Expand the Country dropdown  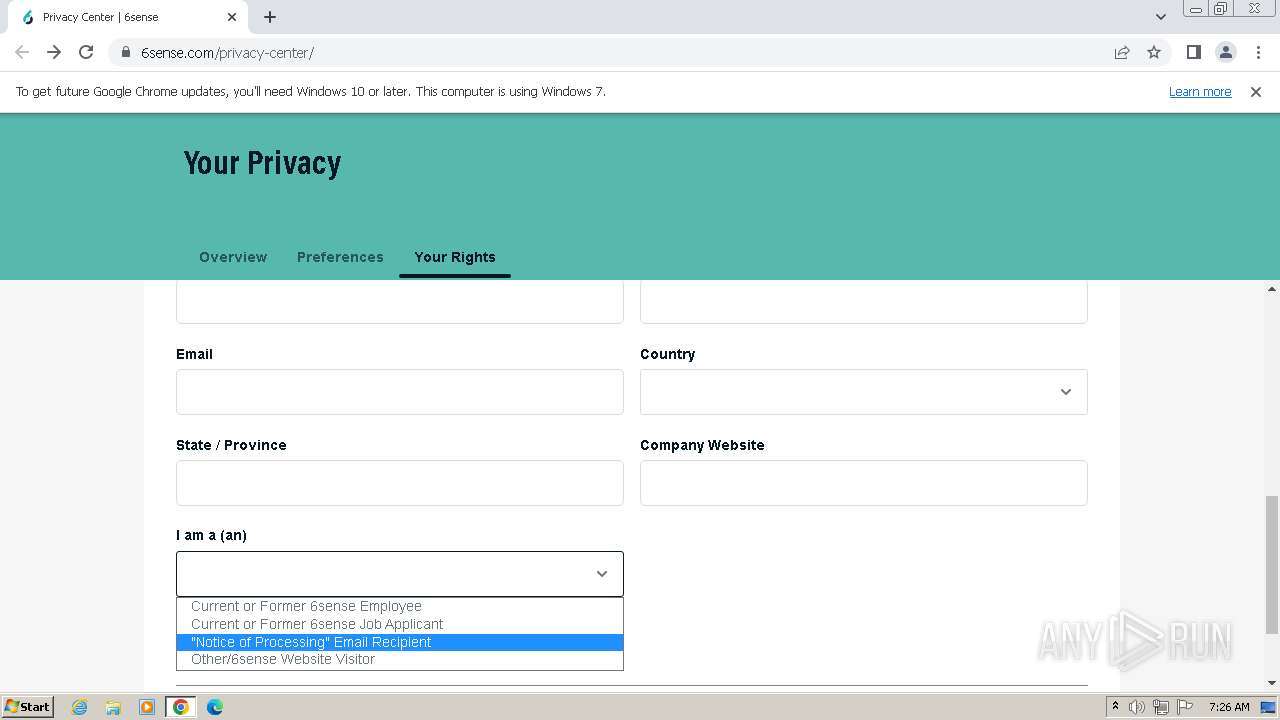pyautogui.click(x=864, y=392)
